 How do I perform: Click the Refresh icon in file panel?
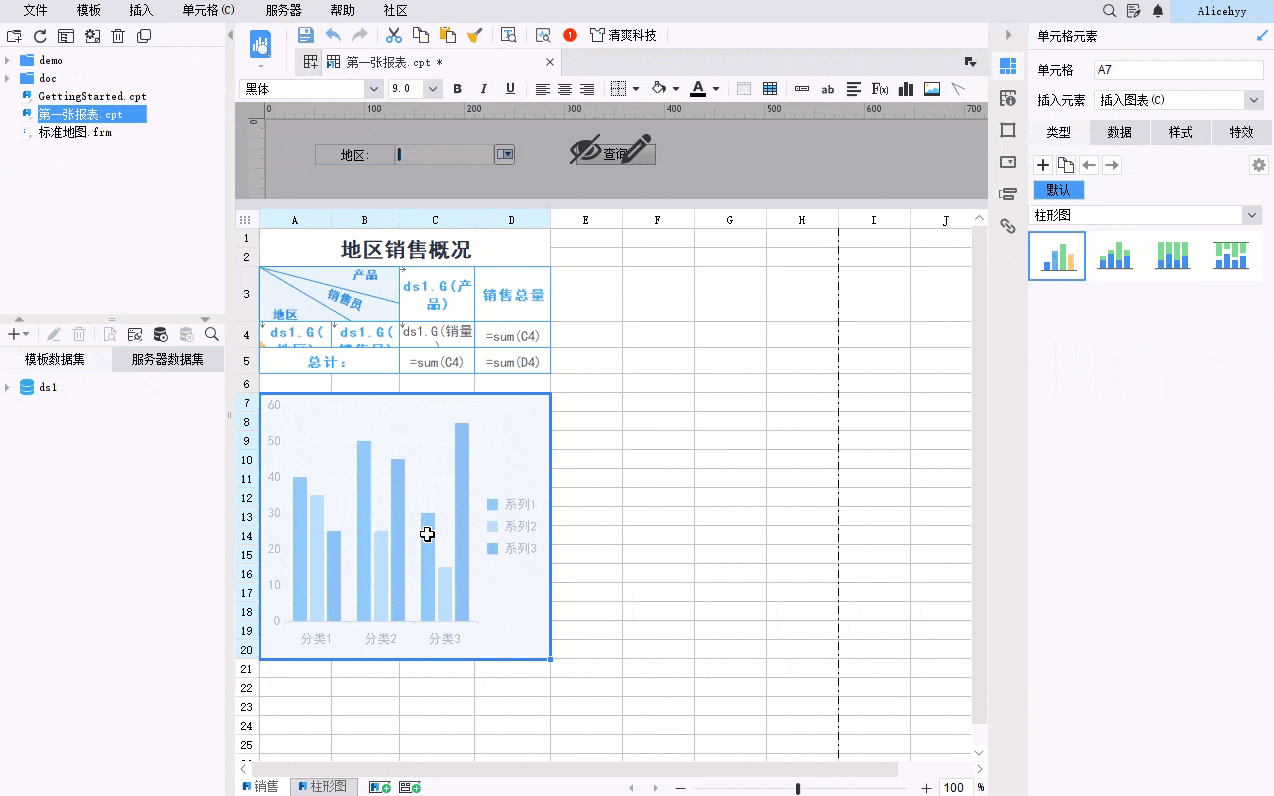pyautogui.click(x=40, y=36)
